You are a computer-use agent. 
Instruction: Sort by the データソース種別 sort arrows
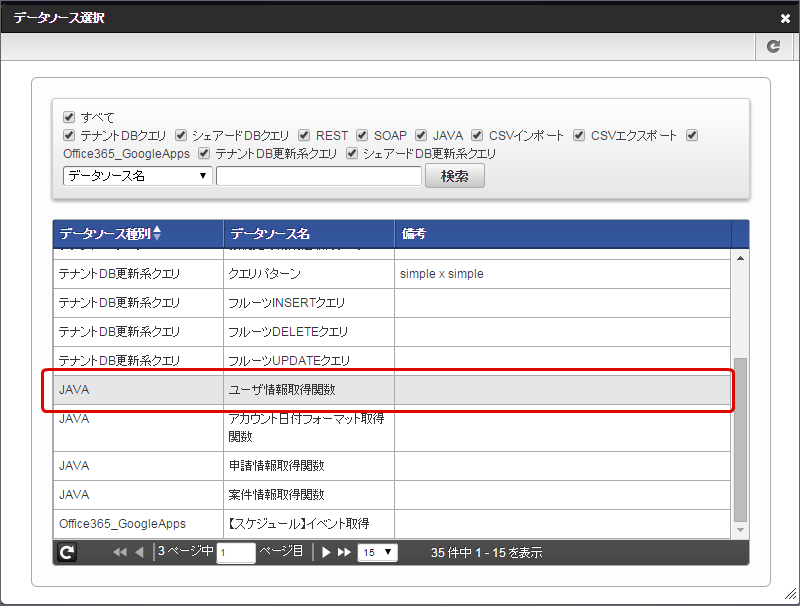pyautogui.click(x=156, y=233)
